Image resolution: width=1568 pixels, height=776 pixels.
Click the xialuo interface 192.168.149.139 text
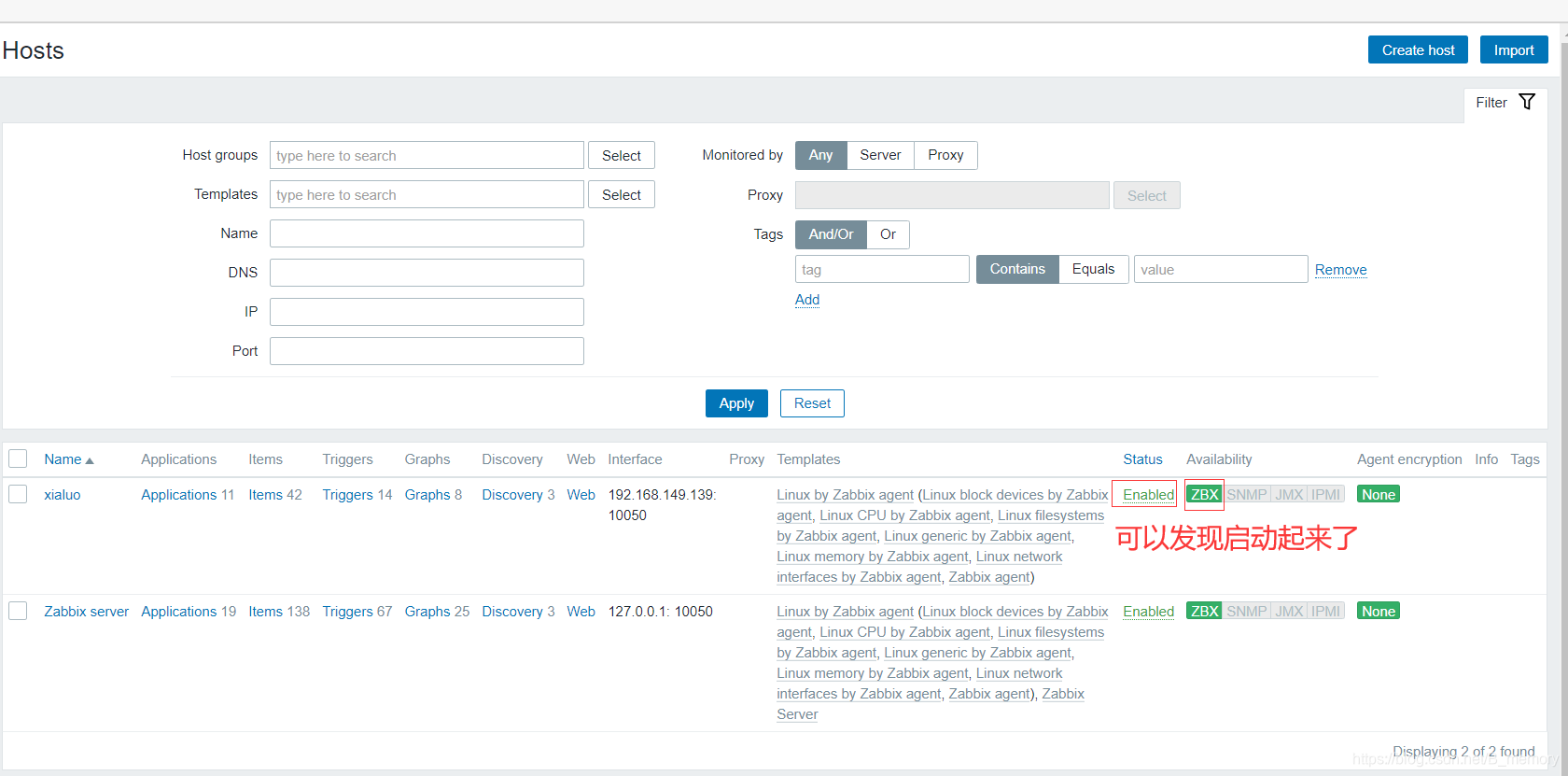[662, 505]
